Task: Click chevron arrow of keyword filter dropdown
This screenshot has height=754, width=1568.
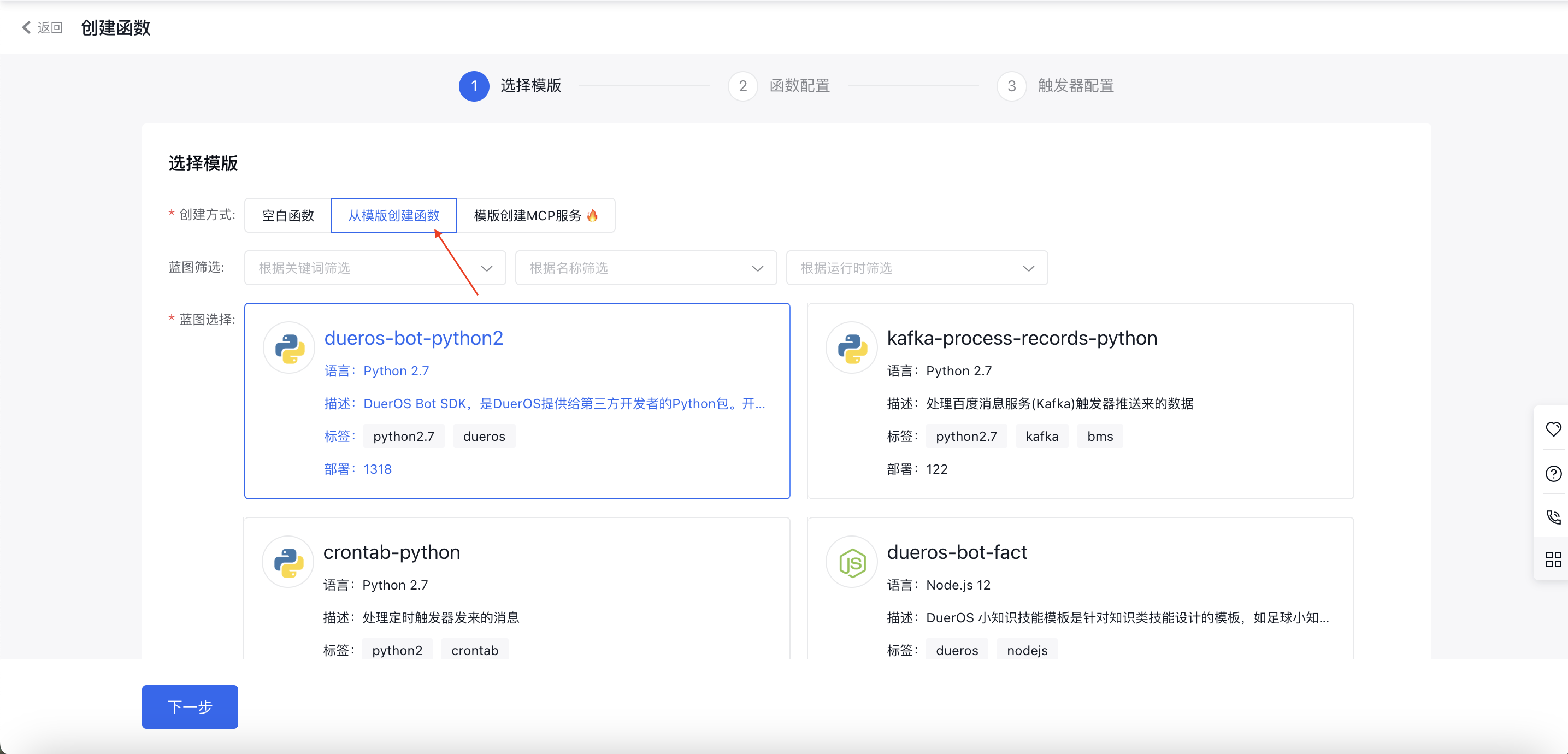Action: point(486,268)
